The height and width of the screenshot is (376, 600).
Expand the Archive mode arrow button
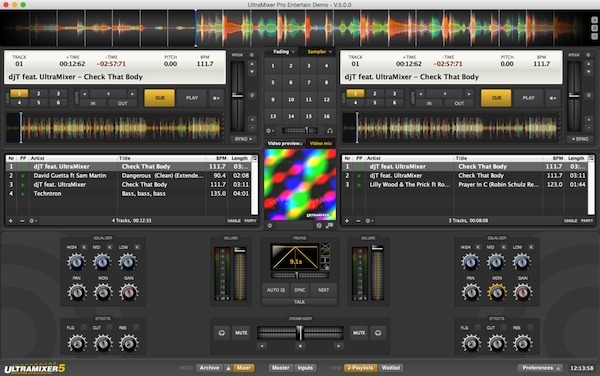pos(228,368)
